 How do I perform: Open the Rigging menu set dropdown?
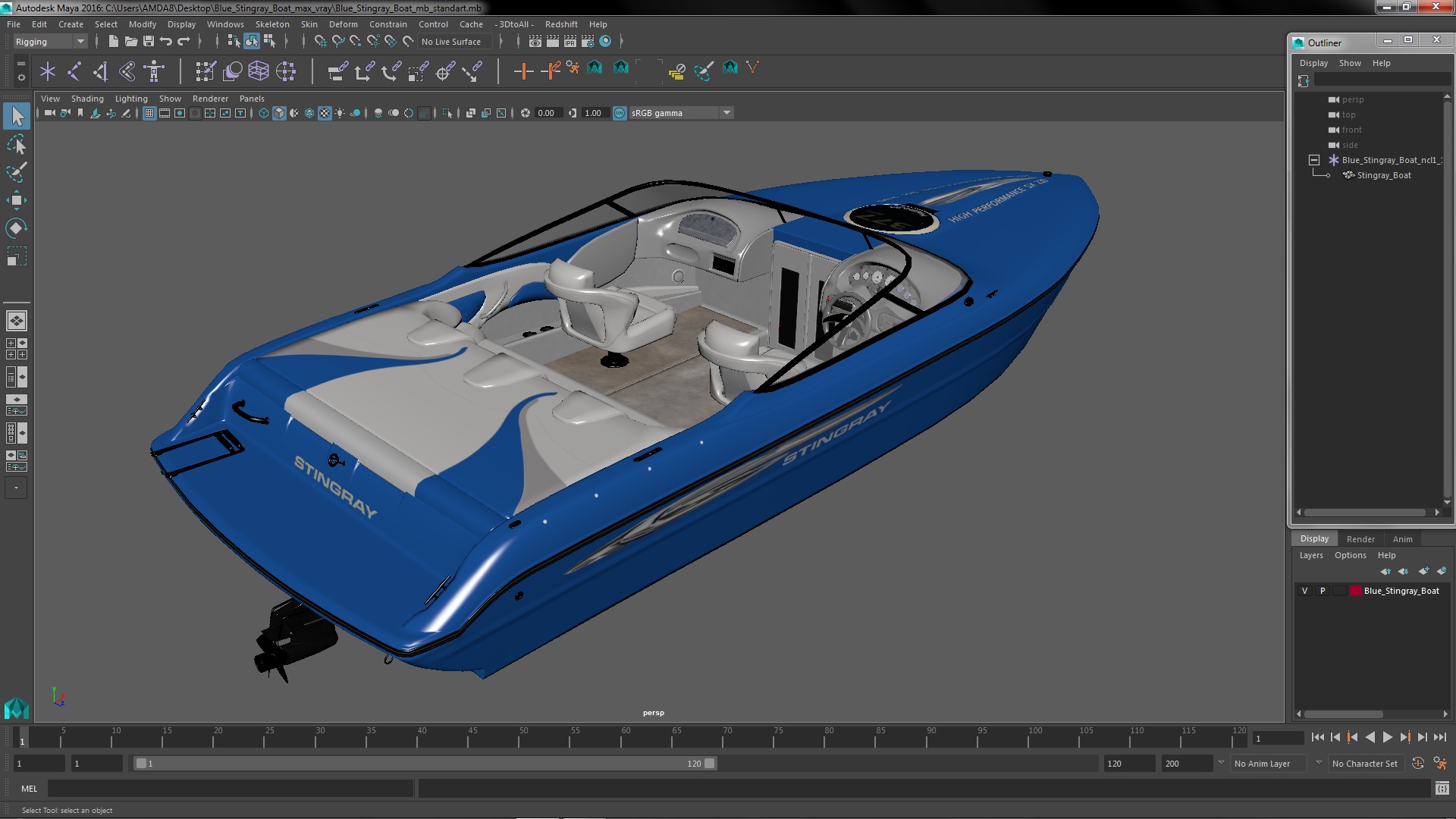(50, 42)
